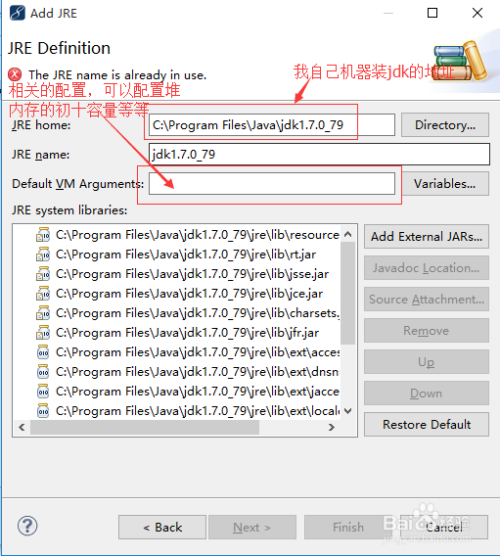Click the red error icon in header

[x=15, y=74]
